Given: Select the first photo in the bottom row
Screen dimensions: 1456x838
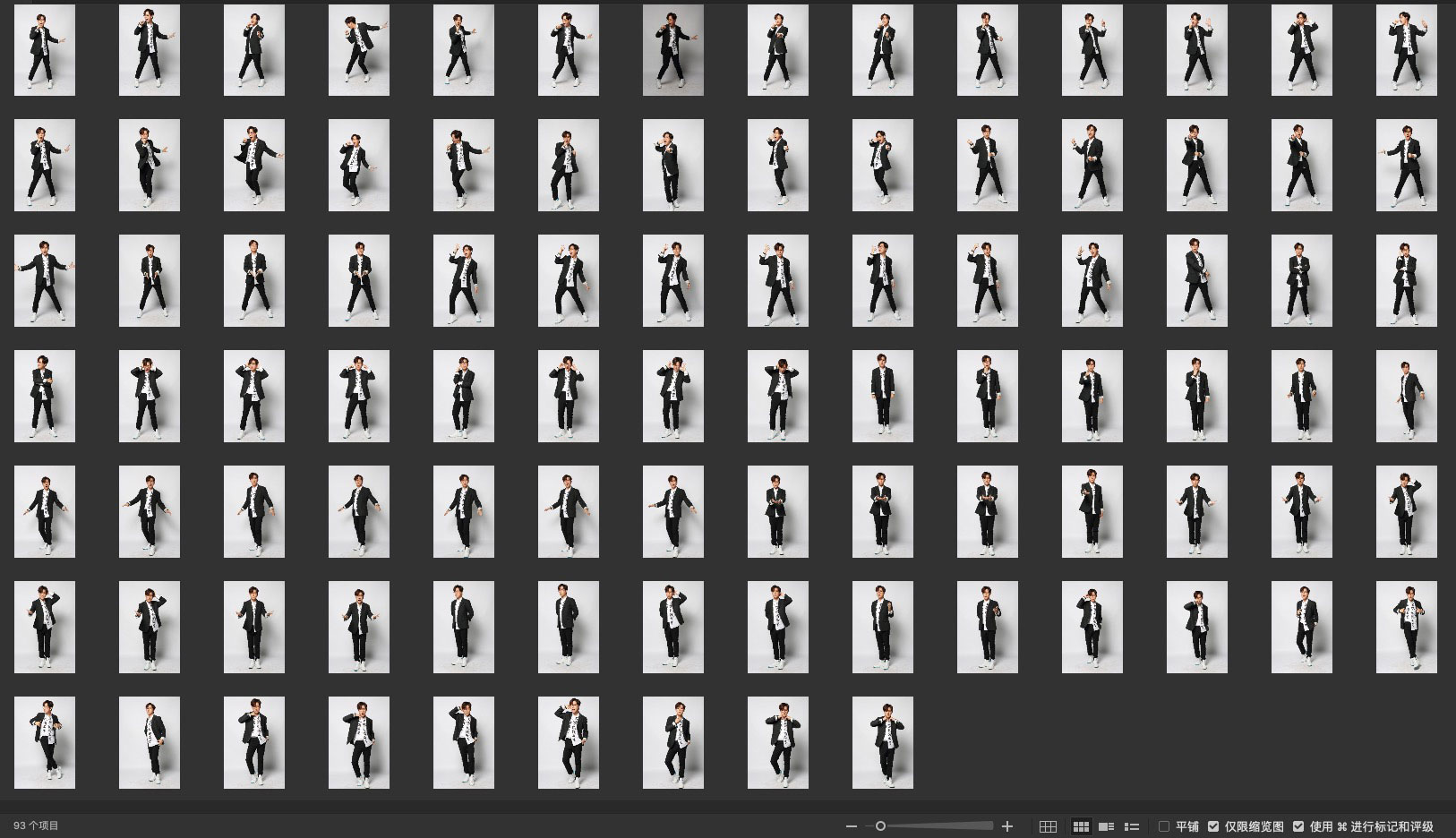Looking at the screenshot, I should (x=45, y=743).
